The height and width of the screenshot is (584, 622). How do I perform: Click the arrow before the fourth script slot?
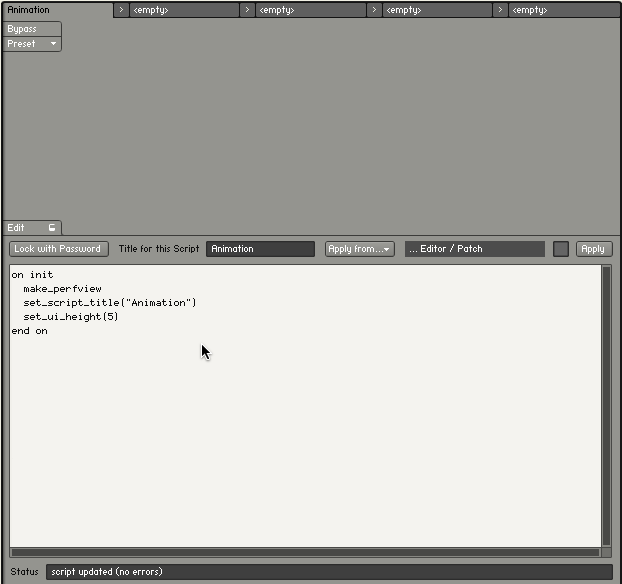(x=374, y=10)
